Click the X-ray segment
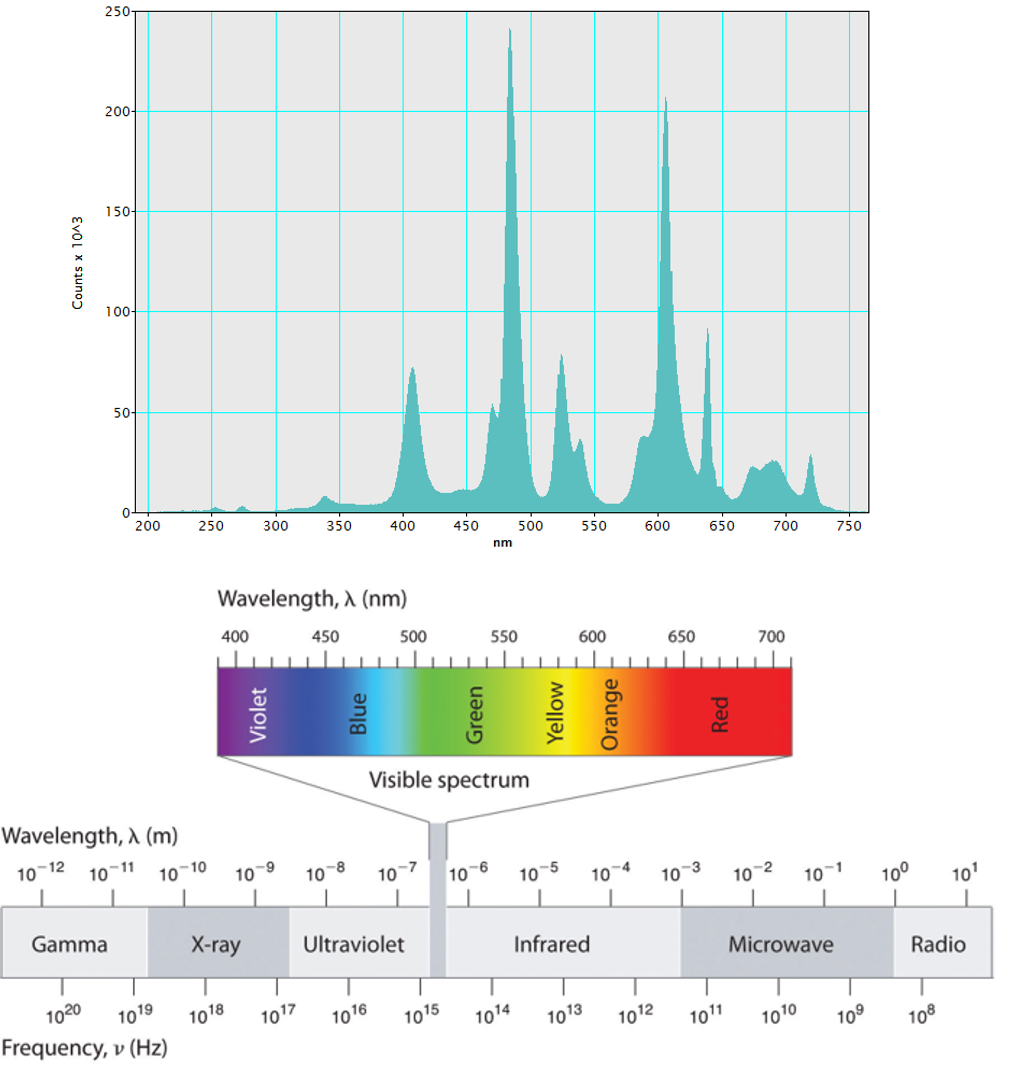The height and width of the screenshot is (1067, 1013). point(218,943)
